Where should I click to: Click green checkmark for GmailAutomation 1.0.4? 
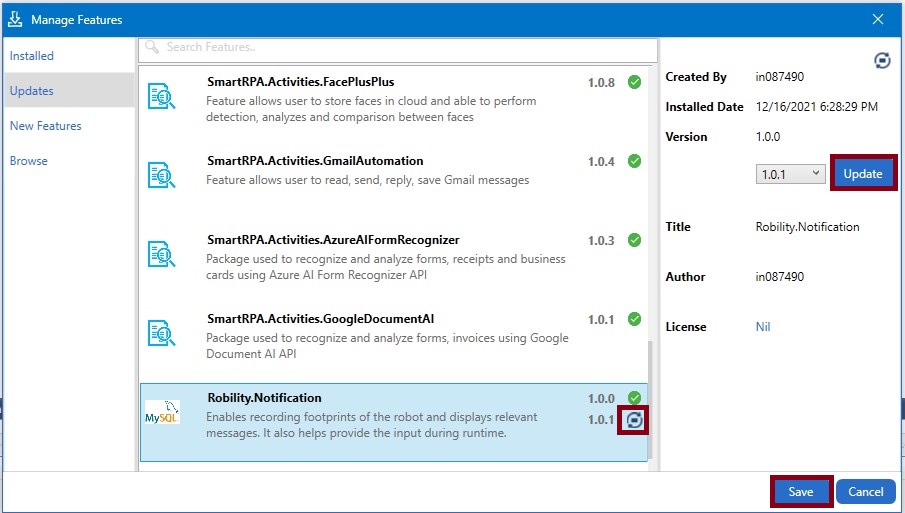[634, 161]
